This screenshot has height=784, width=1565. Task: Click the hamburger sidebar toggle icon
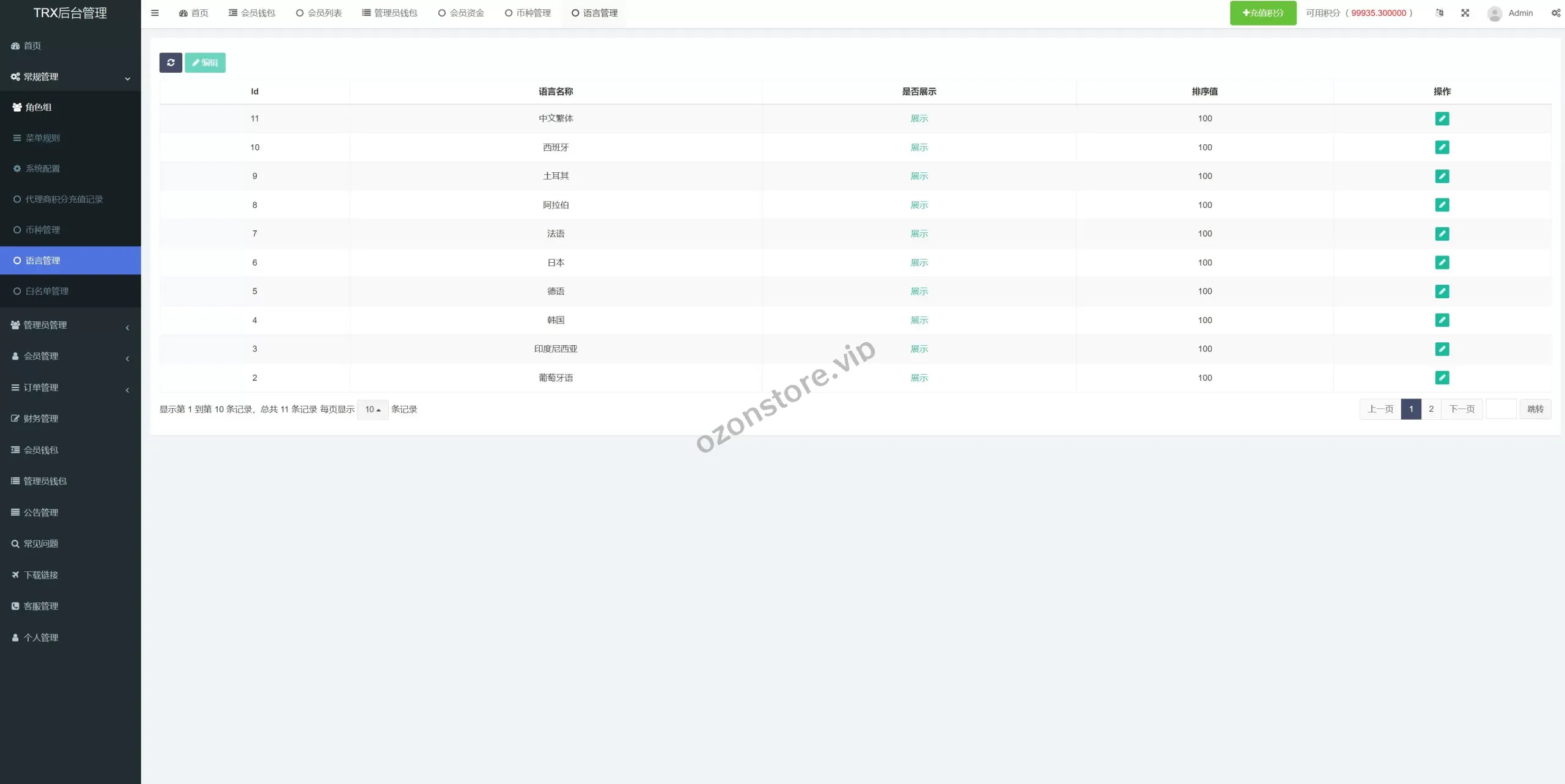coord(155,13)
